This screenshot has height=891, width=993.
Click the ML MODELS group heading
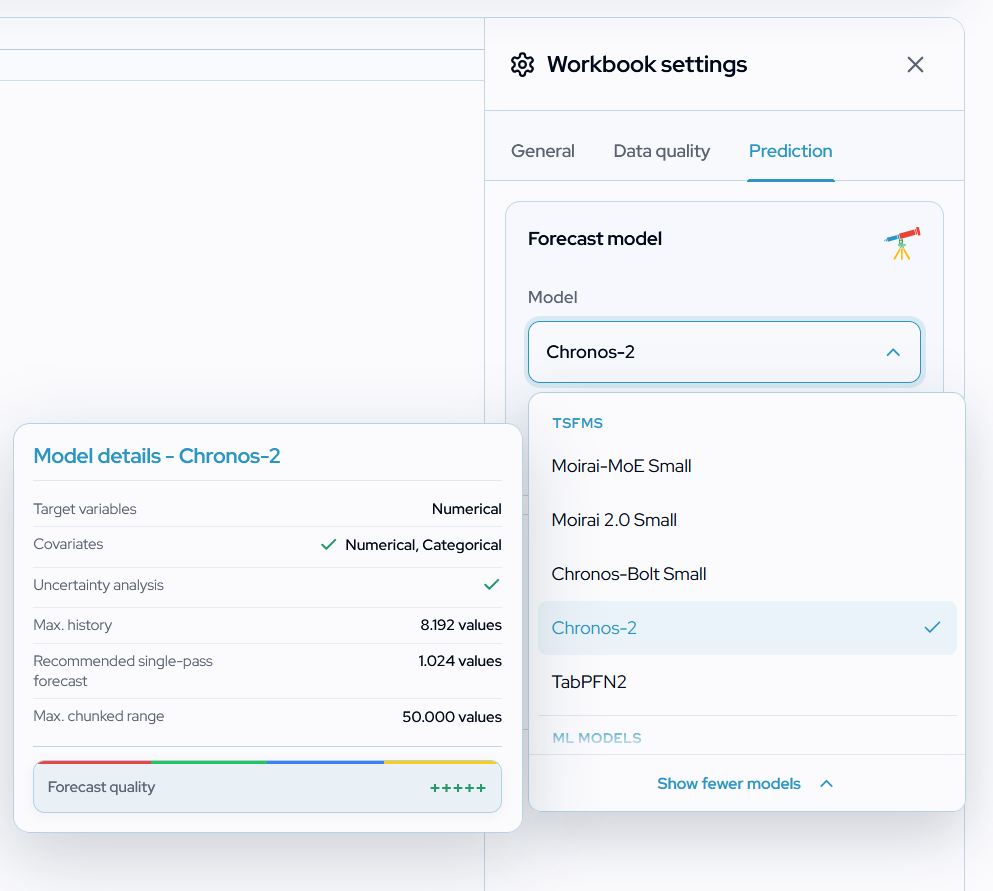tap(597, 738)
